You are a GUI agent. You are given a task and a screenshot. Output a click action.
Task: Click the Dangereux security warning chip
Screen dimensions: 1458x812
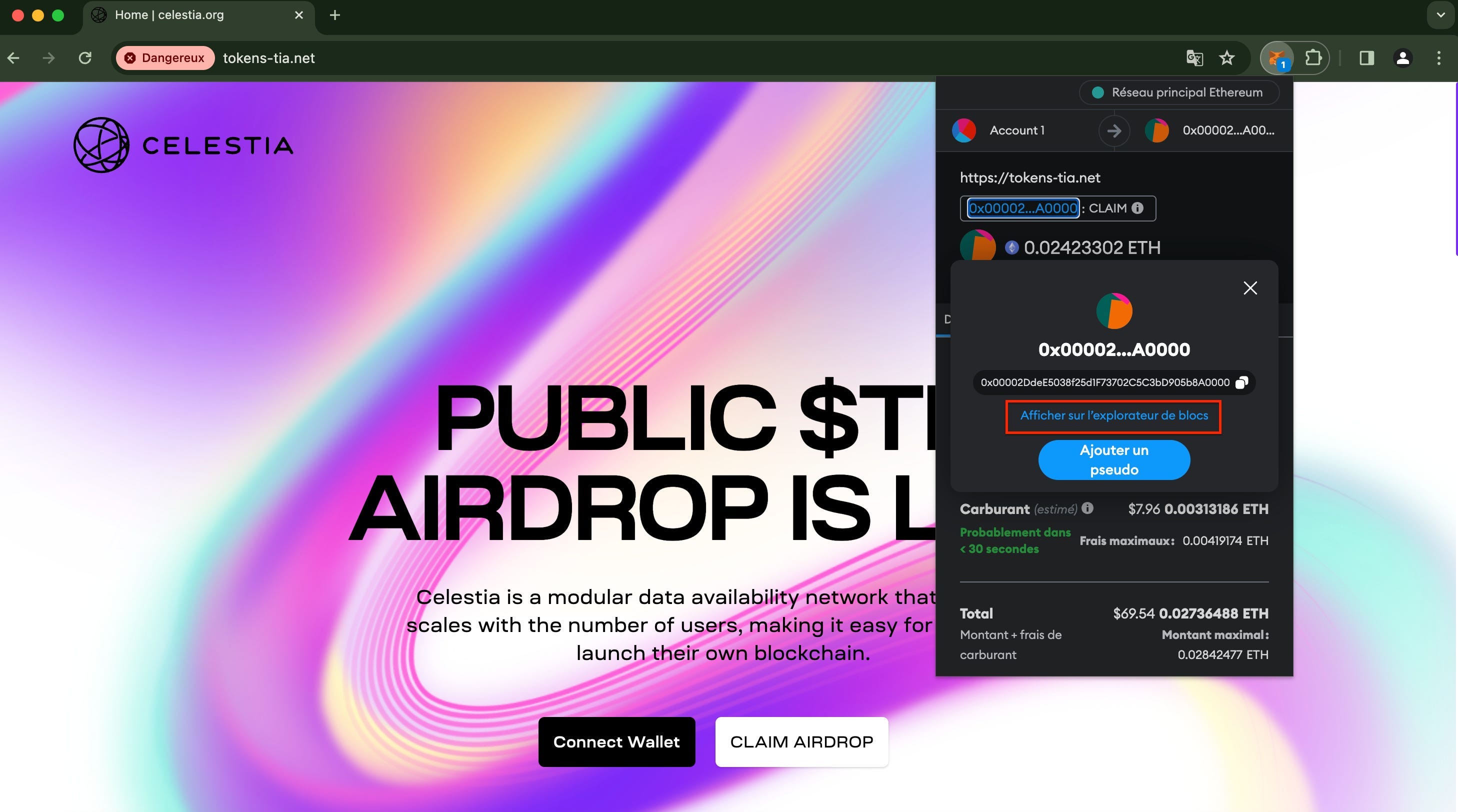pos(164,57)
